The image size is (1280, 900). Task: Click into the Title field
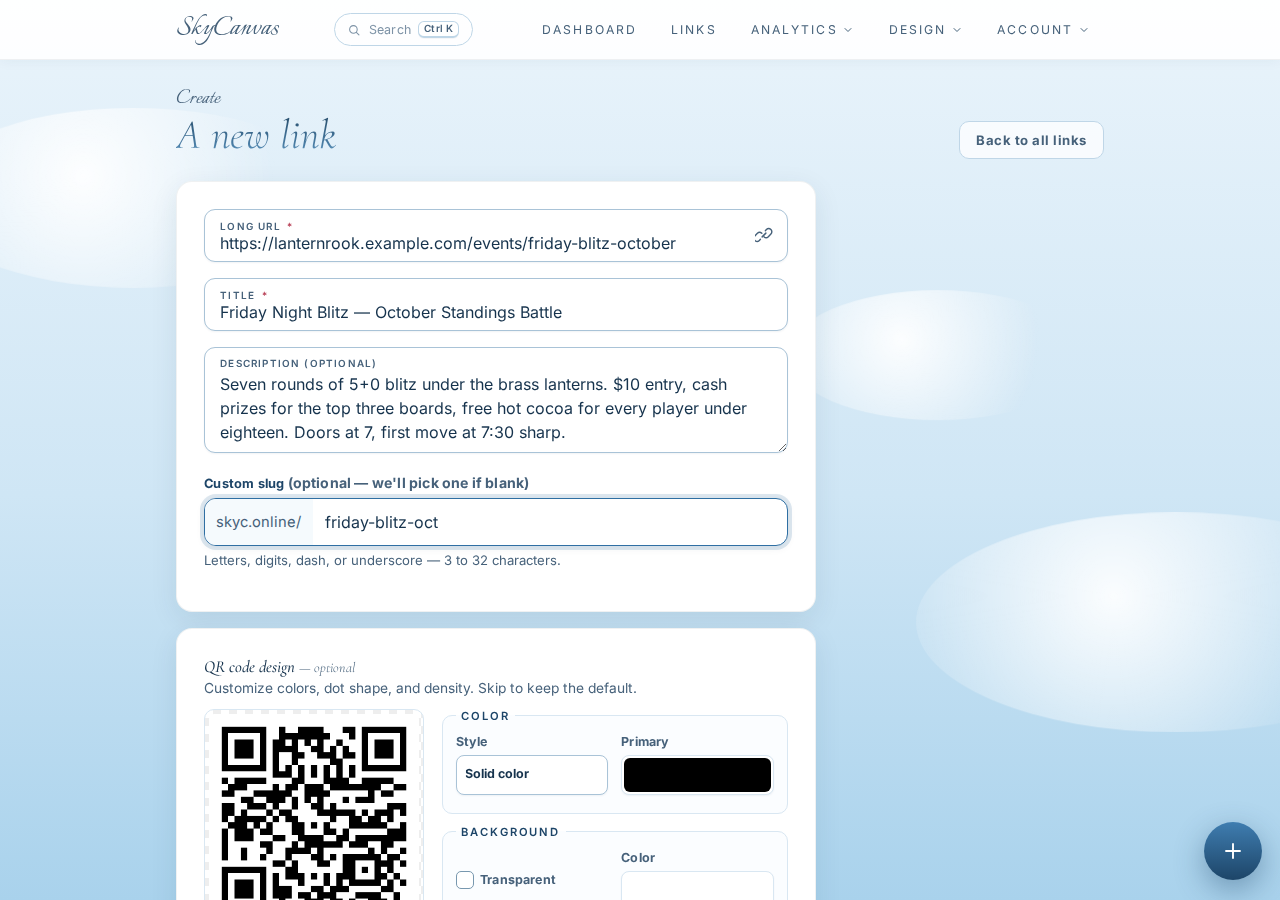point(496,305)
